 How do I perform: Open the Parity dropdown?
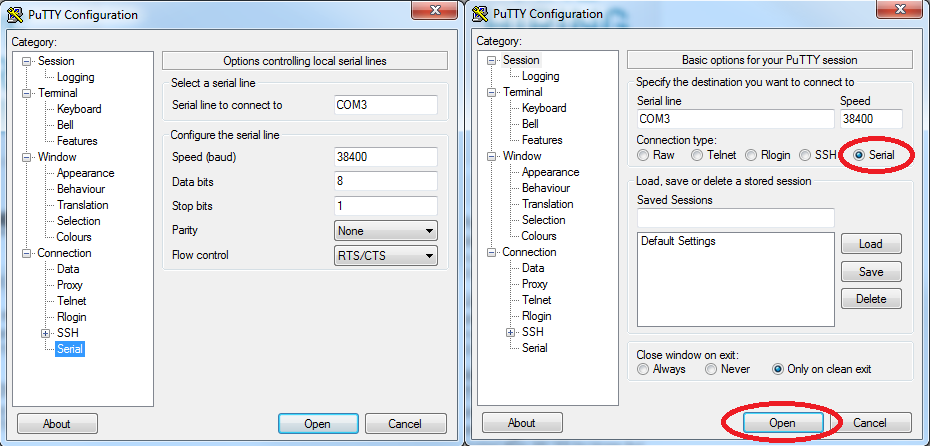386,230
